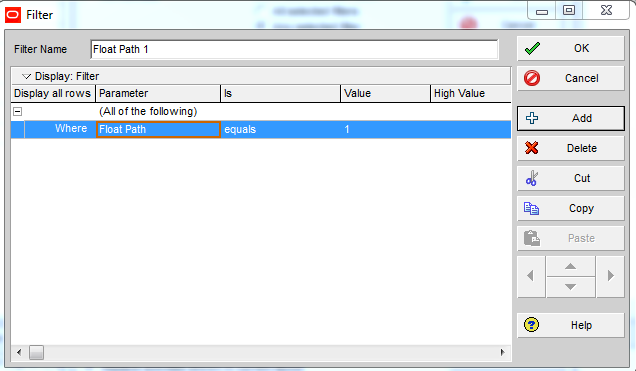Click the green checkmark OK icon
The height and width of the screenshot is (371, 636).
pyautogui.click(x=532, y=48)
